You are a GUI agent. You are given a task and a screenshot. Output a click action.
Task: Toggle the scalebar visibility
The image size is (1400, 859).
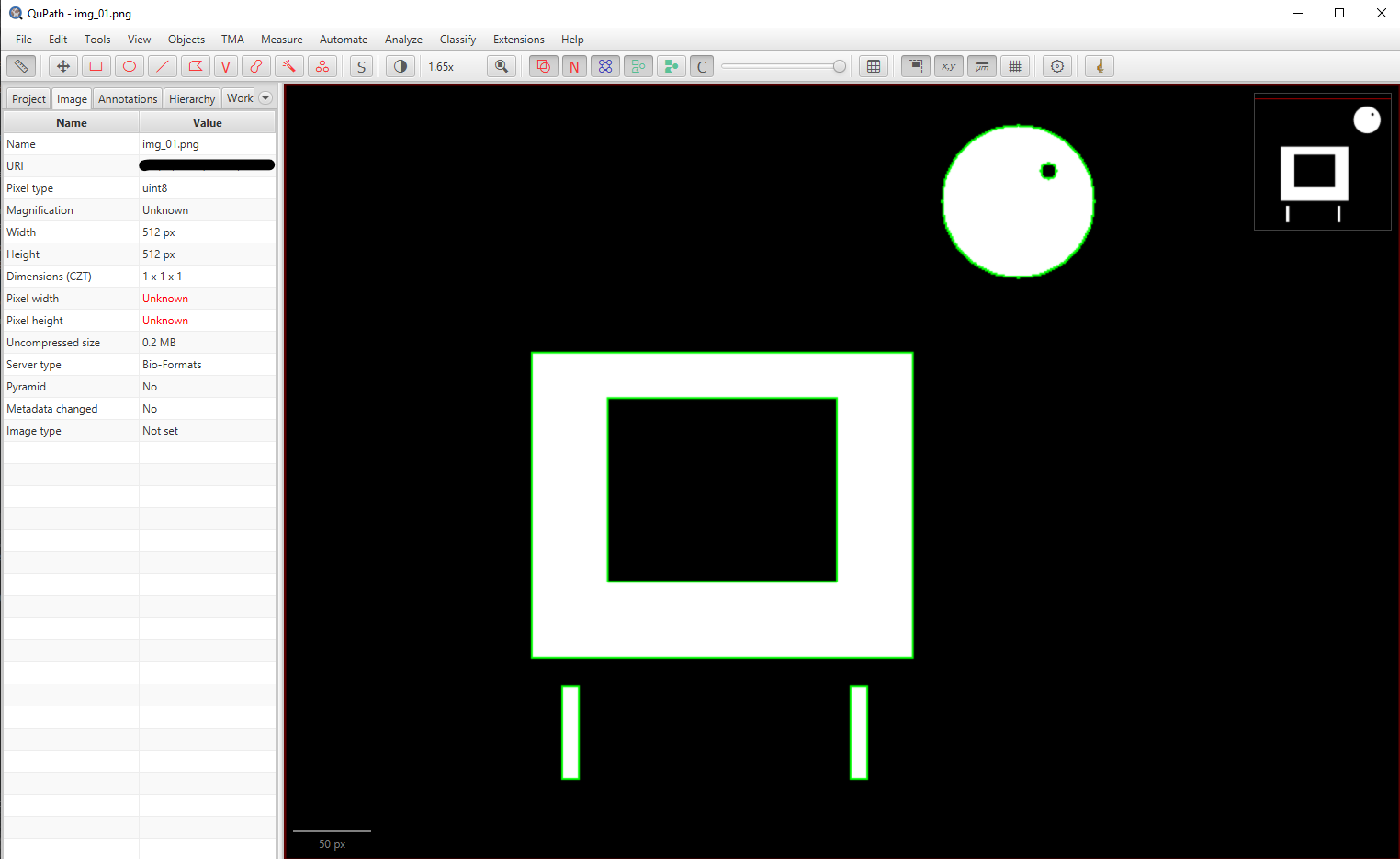click(x=981, y=65)
